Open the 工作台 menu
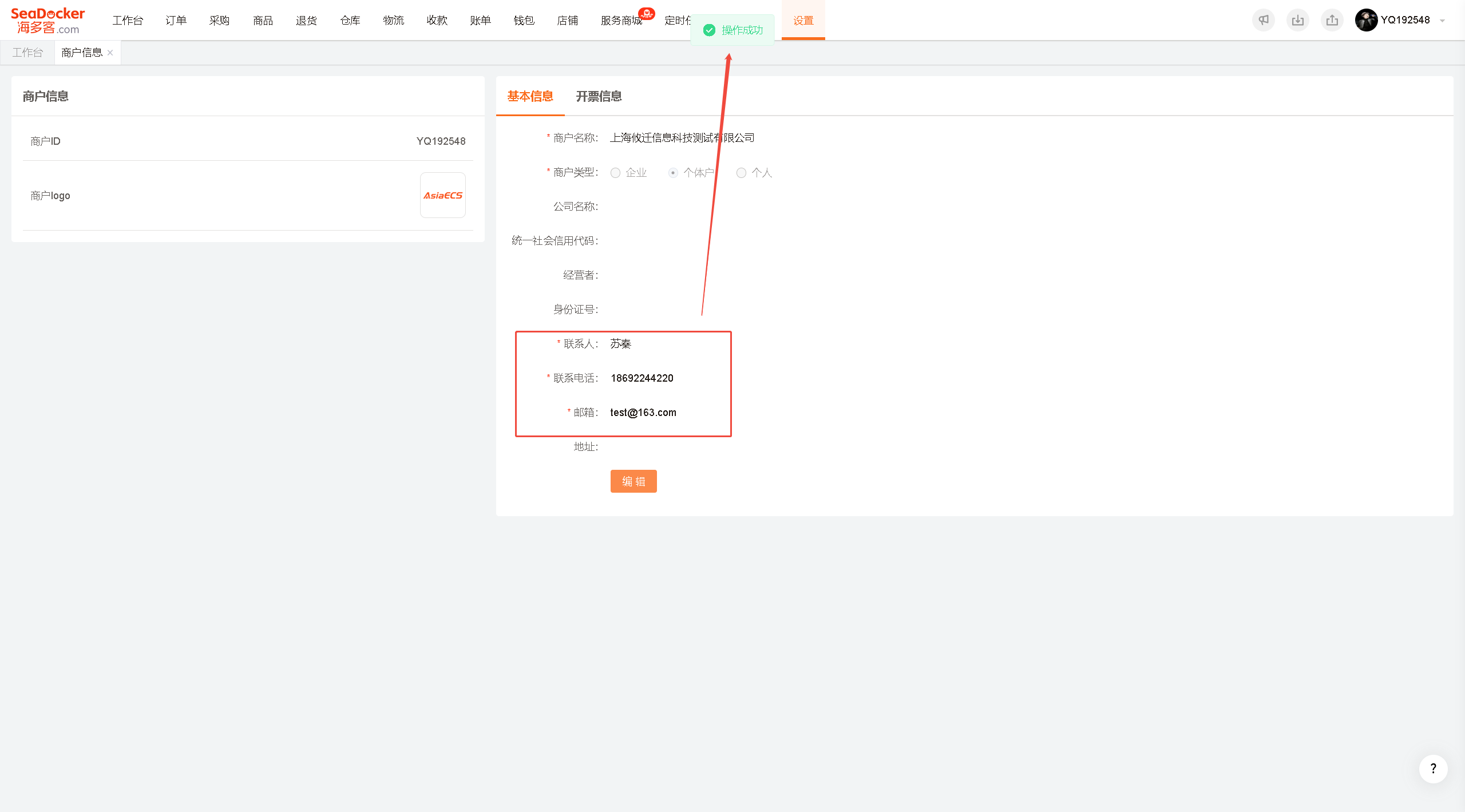 pos(128,21)
